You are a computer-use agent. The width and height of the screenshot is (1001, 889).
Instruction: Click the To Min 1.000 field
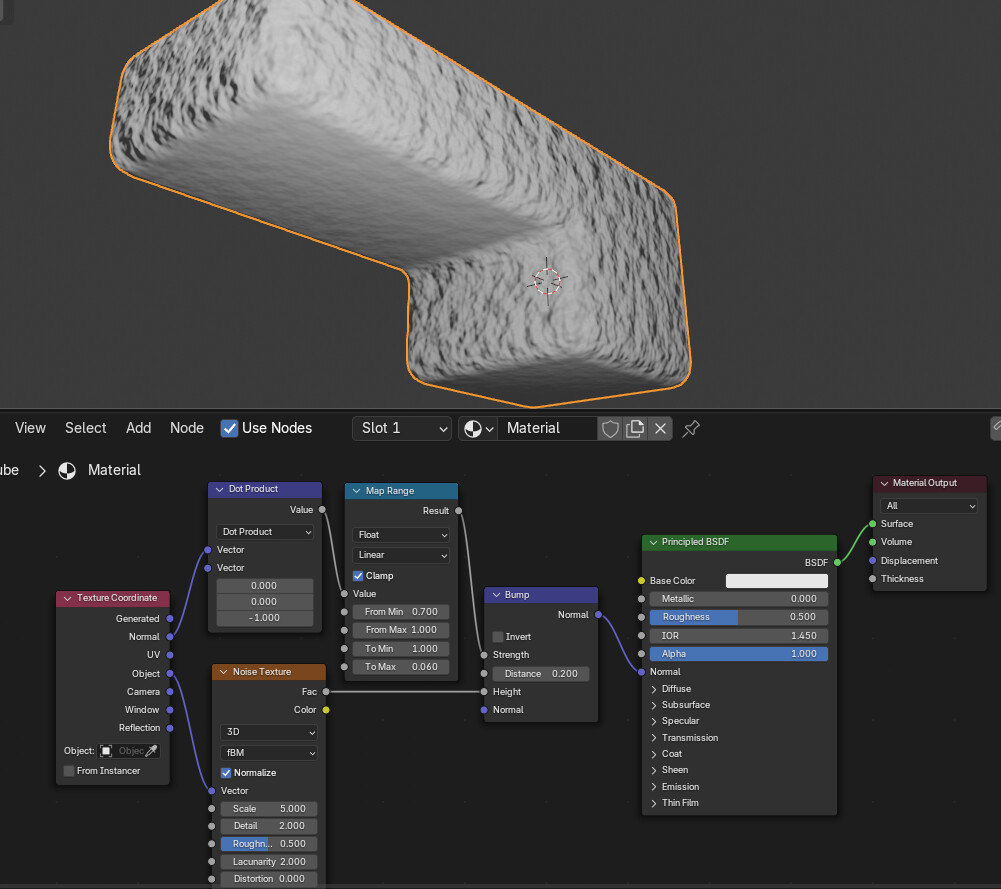[401, 649]
